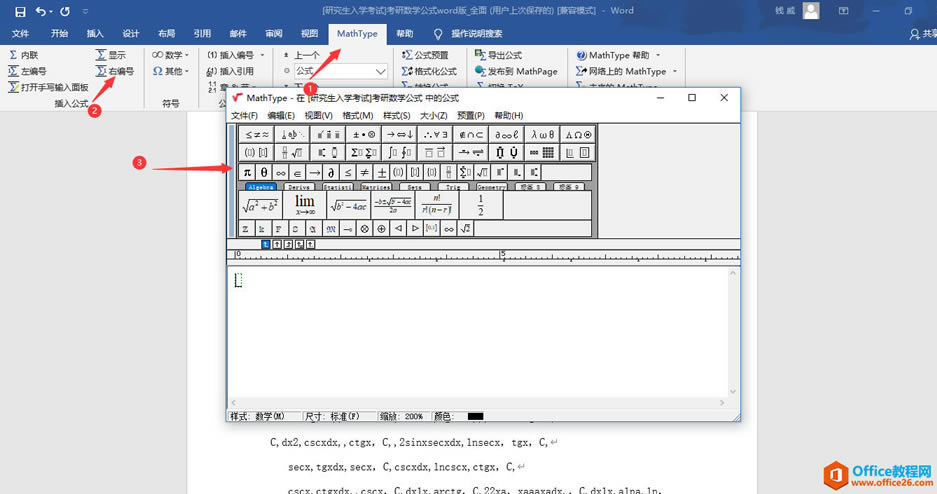Click 格式化公式 format equations
937x494 pixels.
tap(429, 71)
